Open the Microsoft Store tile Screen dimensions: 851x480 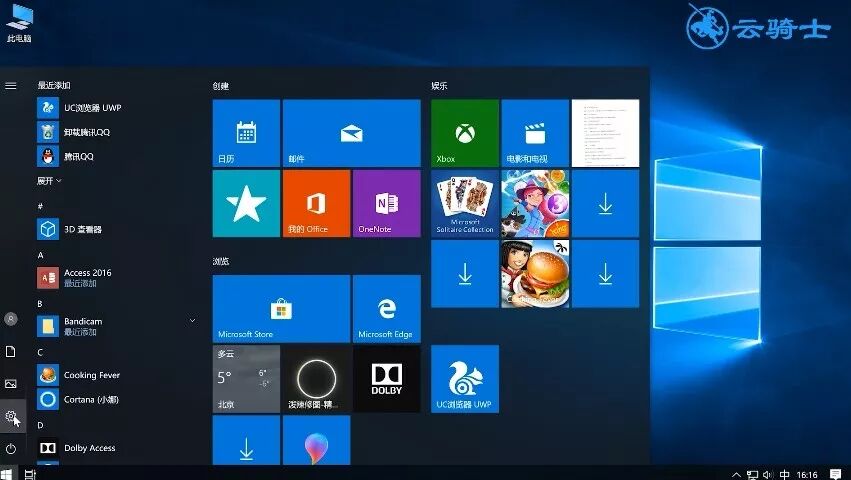(281, 309)
